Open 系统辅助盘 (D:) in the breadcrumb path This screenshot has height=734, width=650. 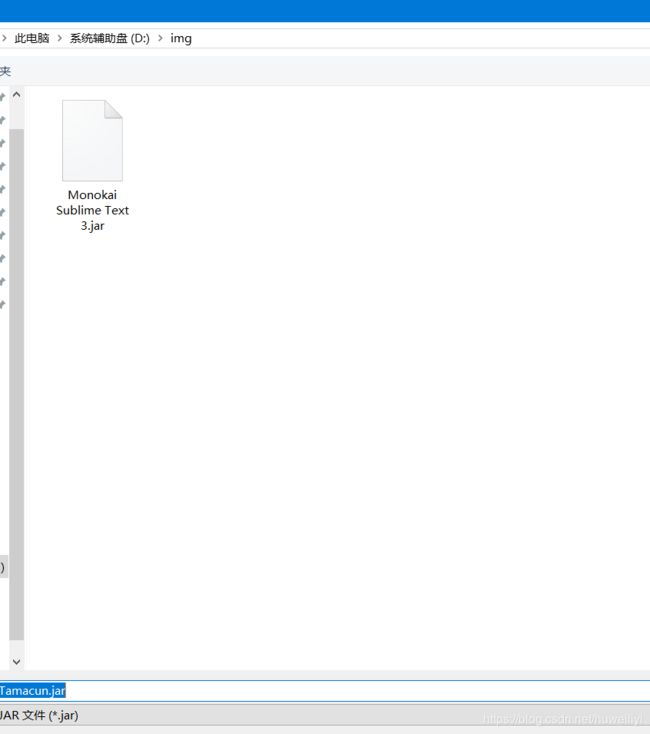tap(110, 38)
